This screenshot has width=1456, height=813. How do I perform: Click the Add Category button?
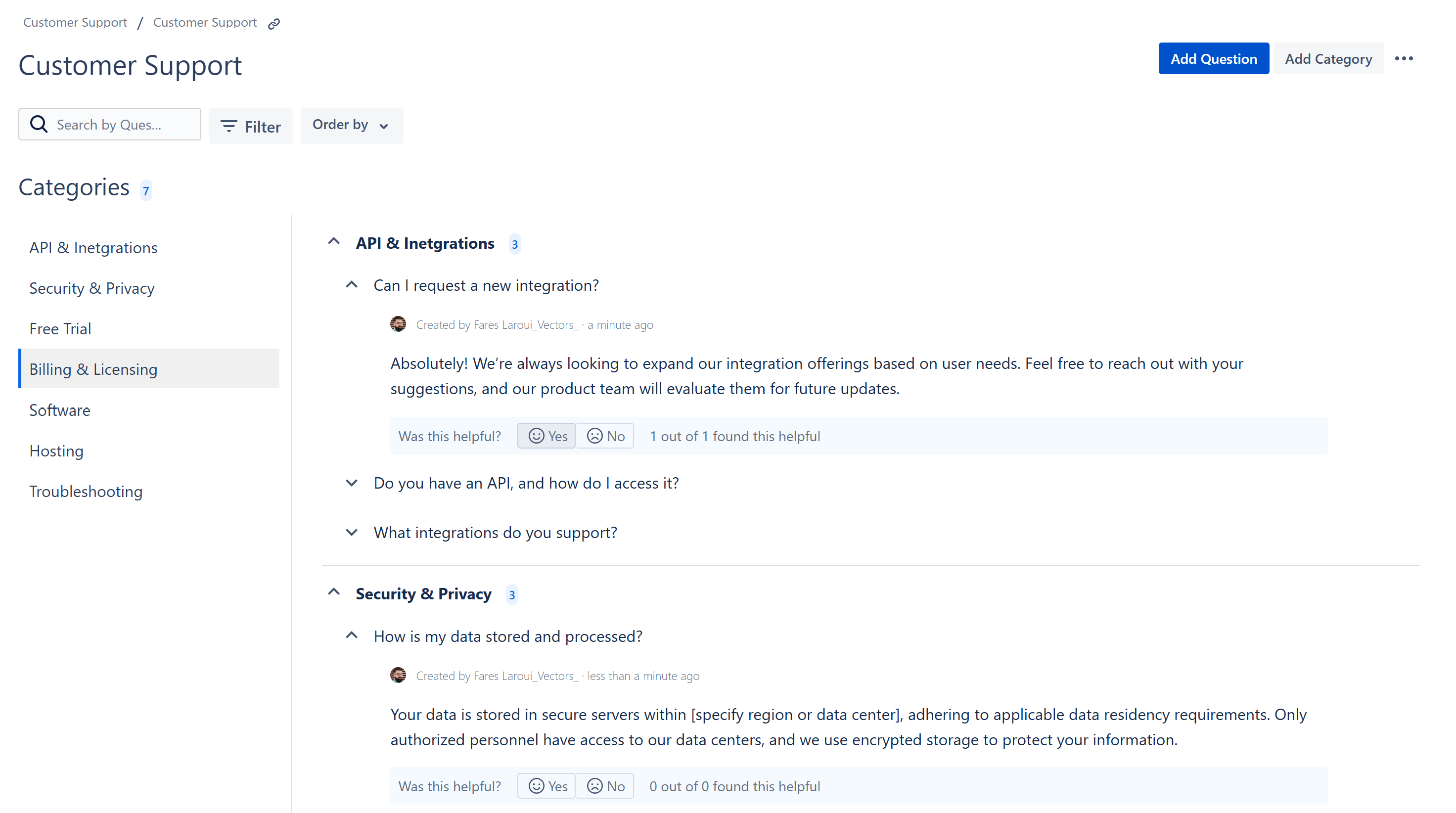coord(1328,58)
